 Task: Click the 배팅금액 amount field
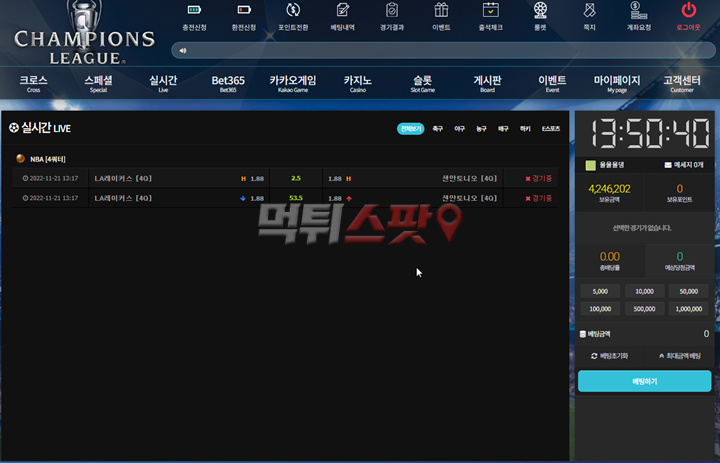tap(644, 334)
